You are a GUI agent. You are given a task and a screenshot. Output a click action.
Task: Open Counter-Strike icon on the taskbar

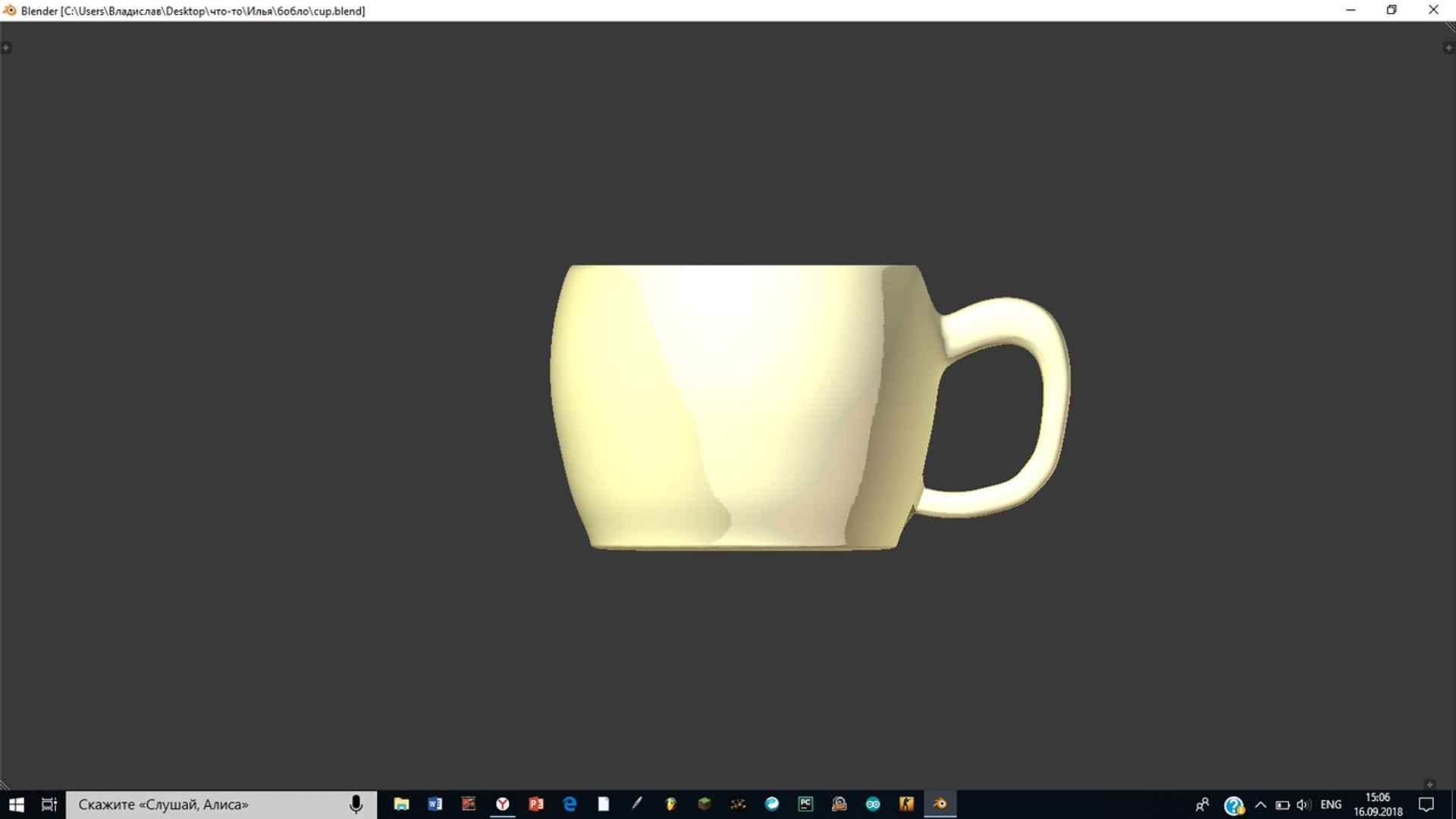coord(906,804)
